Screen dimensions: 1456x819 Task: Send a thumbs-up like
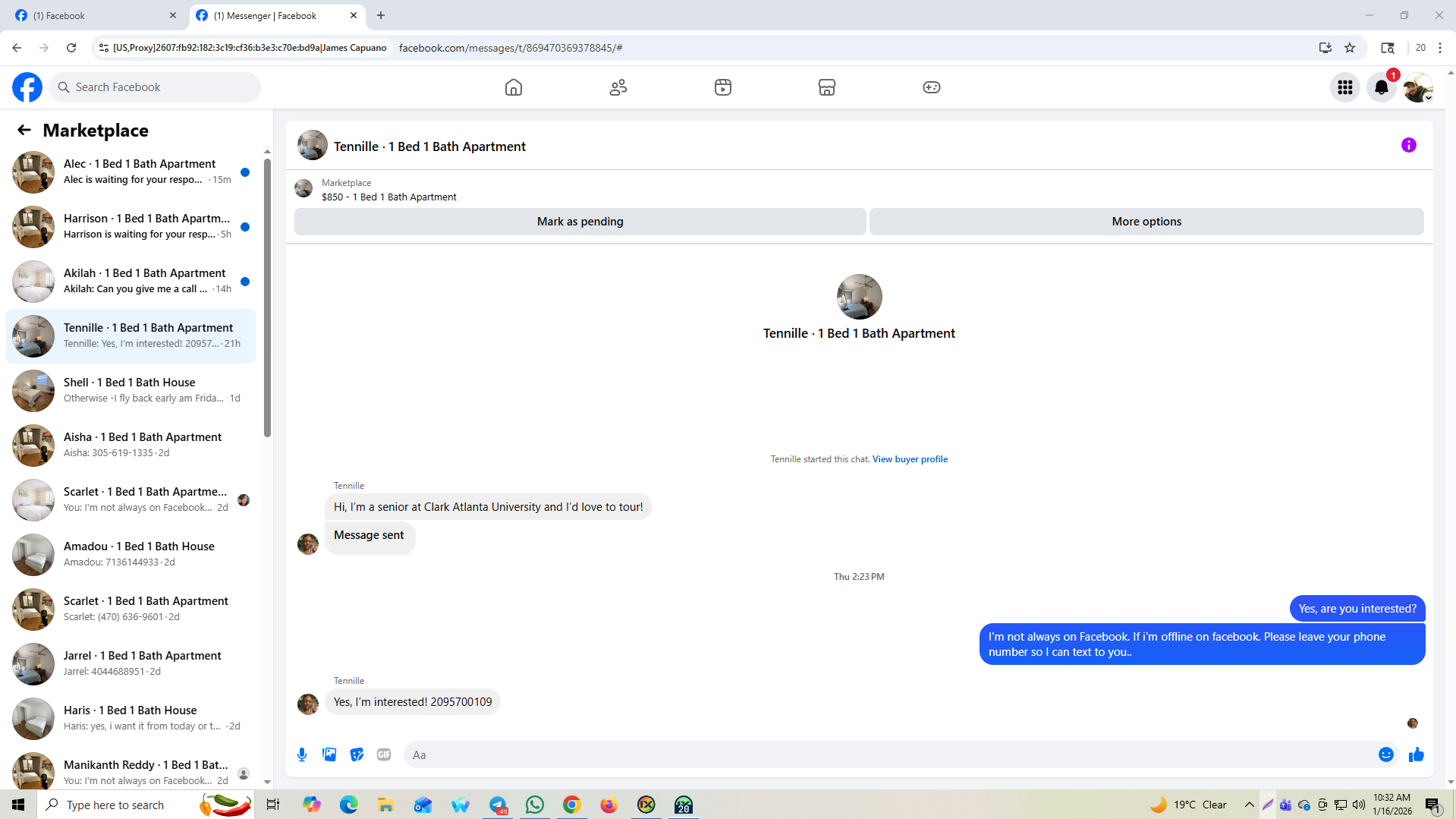click(1417, 754)
